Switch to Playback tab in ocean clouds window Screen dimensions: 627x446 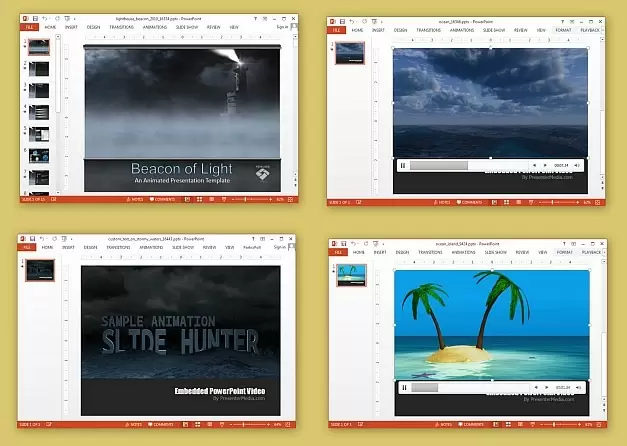[590, 30]
